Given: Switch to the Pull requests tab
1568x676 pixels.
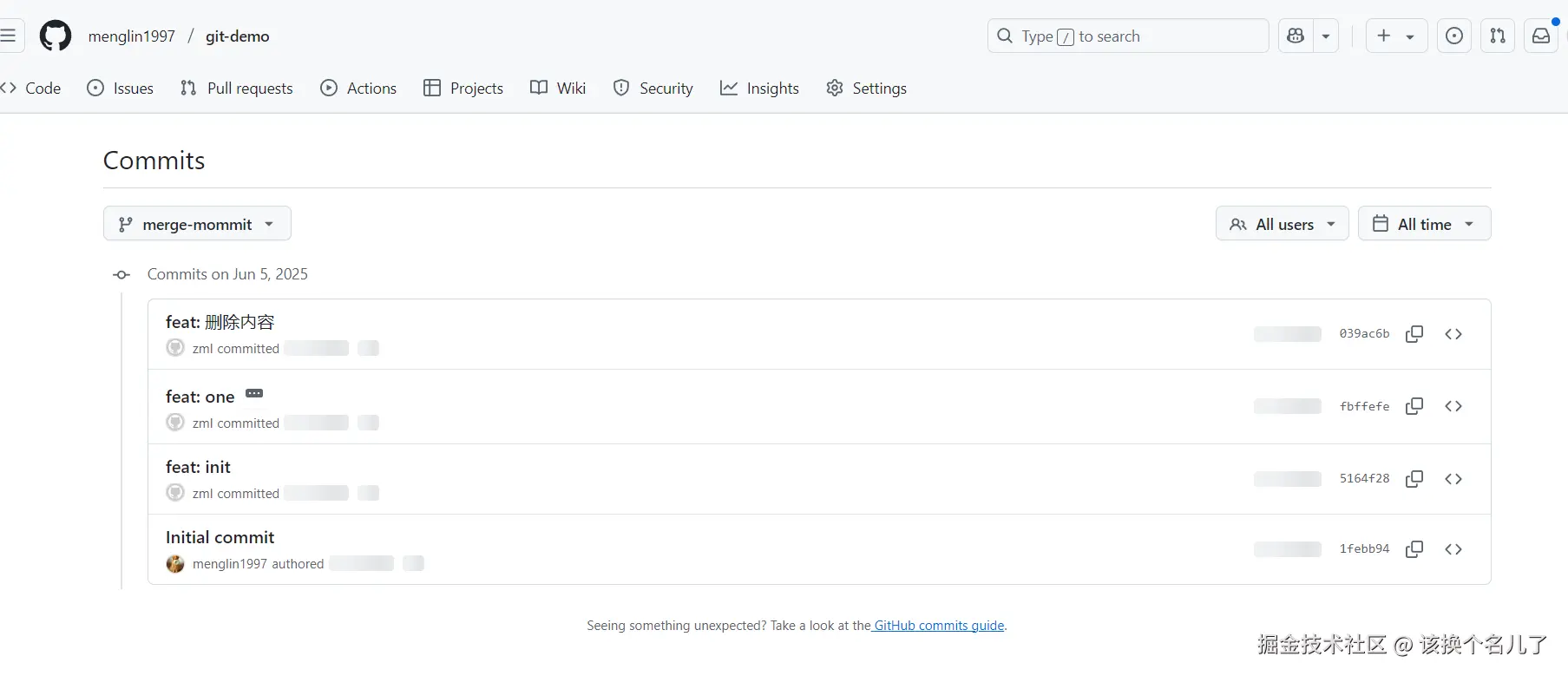Looking at the screenshot, I should 236,88.
